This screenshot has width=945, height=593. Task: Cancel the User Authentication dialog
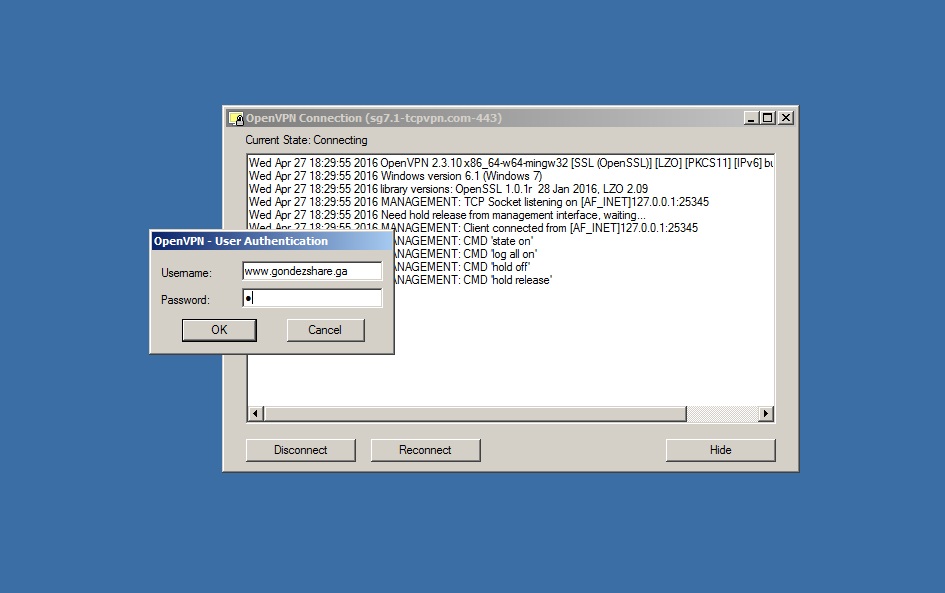click(325, 330)
